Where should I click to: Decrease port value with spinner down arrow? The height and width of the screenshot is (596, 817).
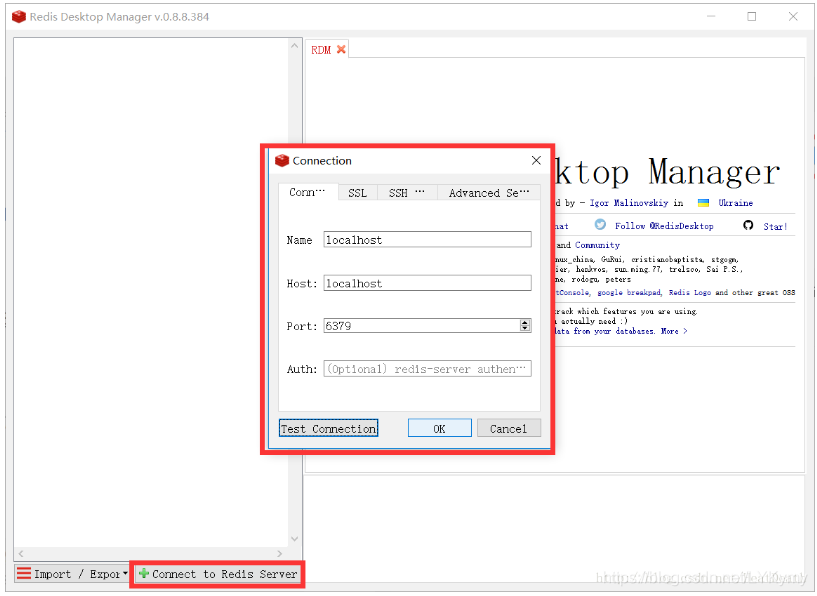pos(525,329)
